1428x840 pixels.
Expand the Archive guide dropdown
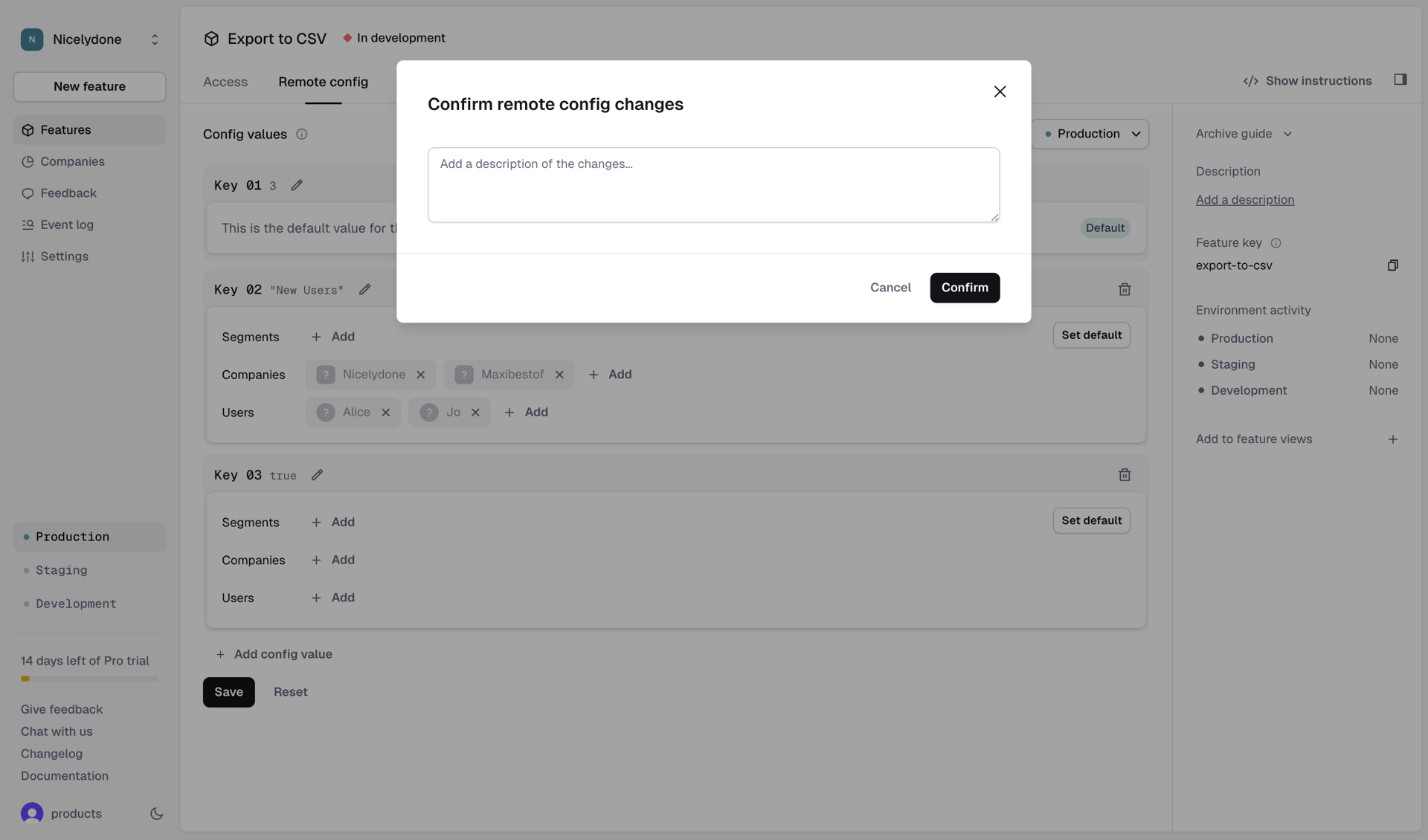pyautogui.click(x=1244, y=134)
